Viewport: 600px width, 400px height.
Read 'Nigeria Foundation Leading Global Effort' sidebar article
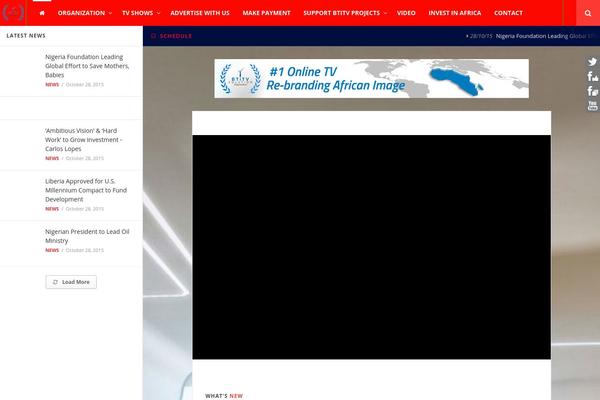[87, 66]
